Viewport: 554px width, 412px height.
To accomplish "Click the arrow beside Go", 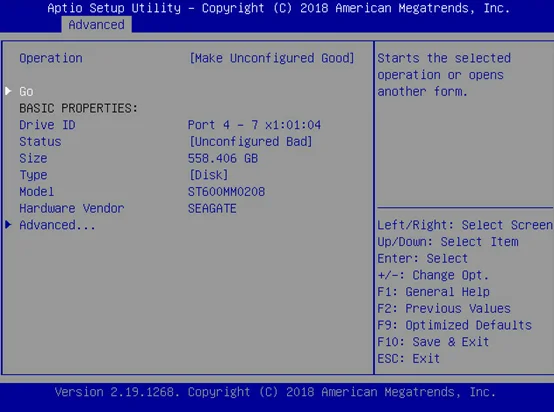I will [x=8, y=91].
